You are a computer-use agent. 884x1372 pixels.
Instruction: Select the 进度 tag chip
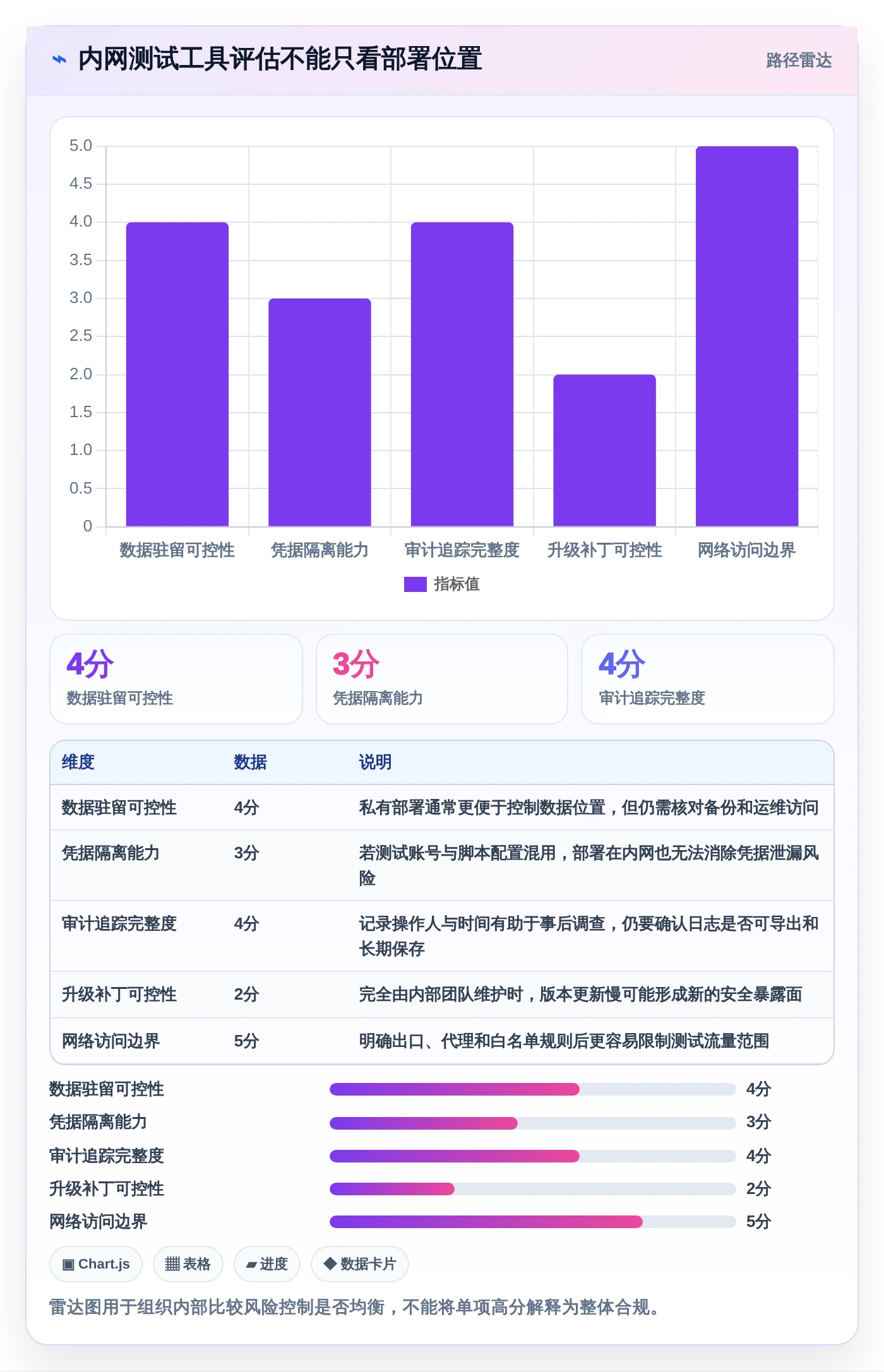(x=267, y=1264)
